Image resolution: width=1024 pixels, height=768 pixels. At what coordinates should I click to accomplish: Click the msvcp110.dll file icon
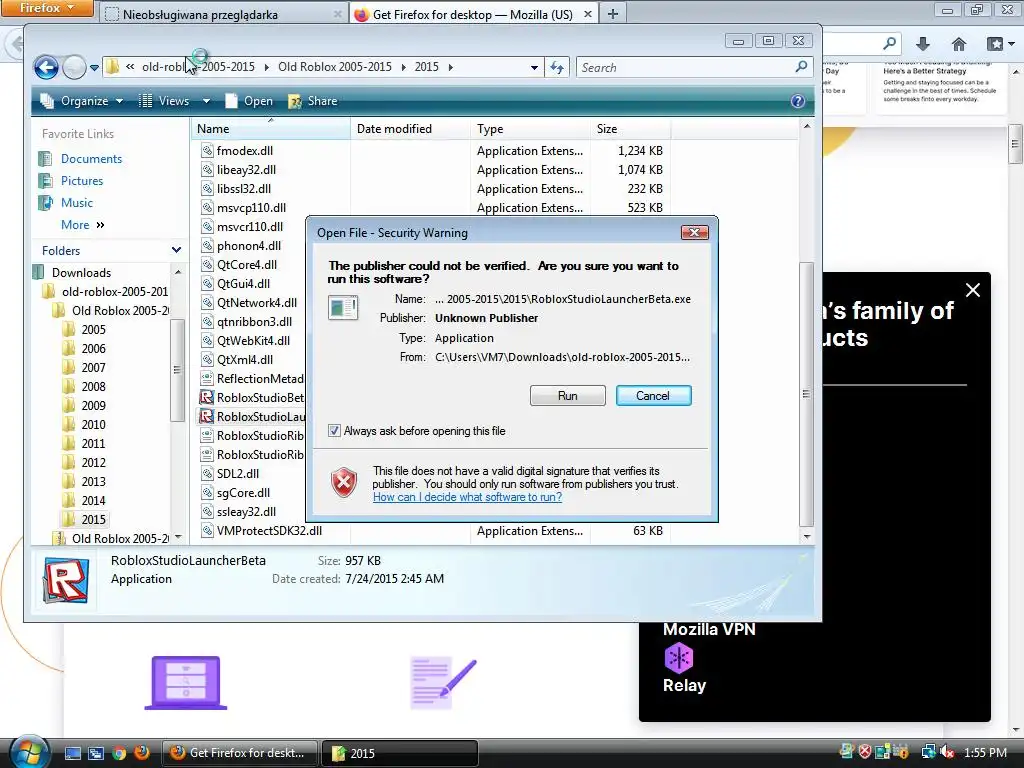(207, 208)
